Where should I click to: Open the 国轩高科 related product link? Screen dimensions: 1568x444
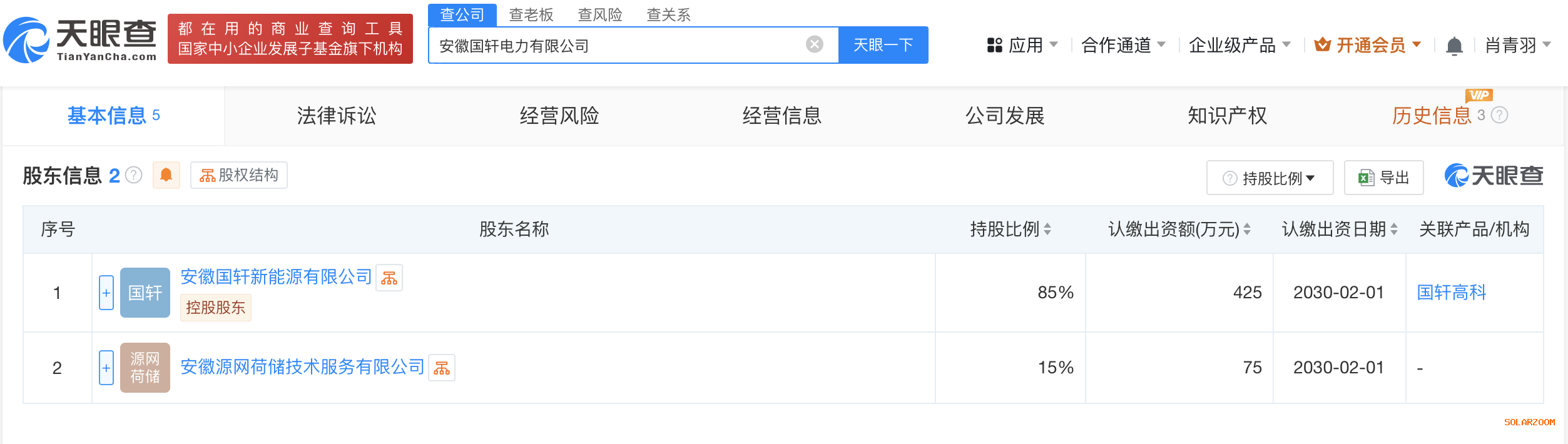click(x=1451, y=293)
